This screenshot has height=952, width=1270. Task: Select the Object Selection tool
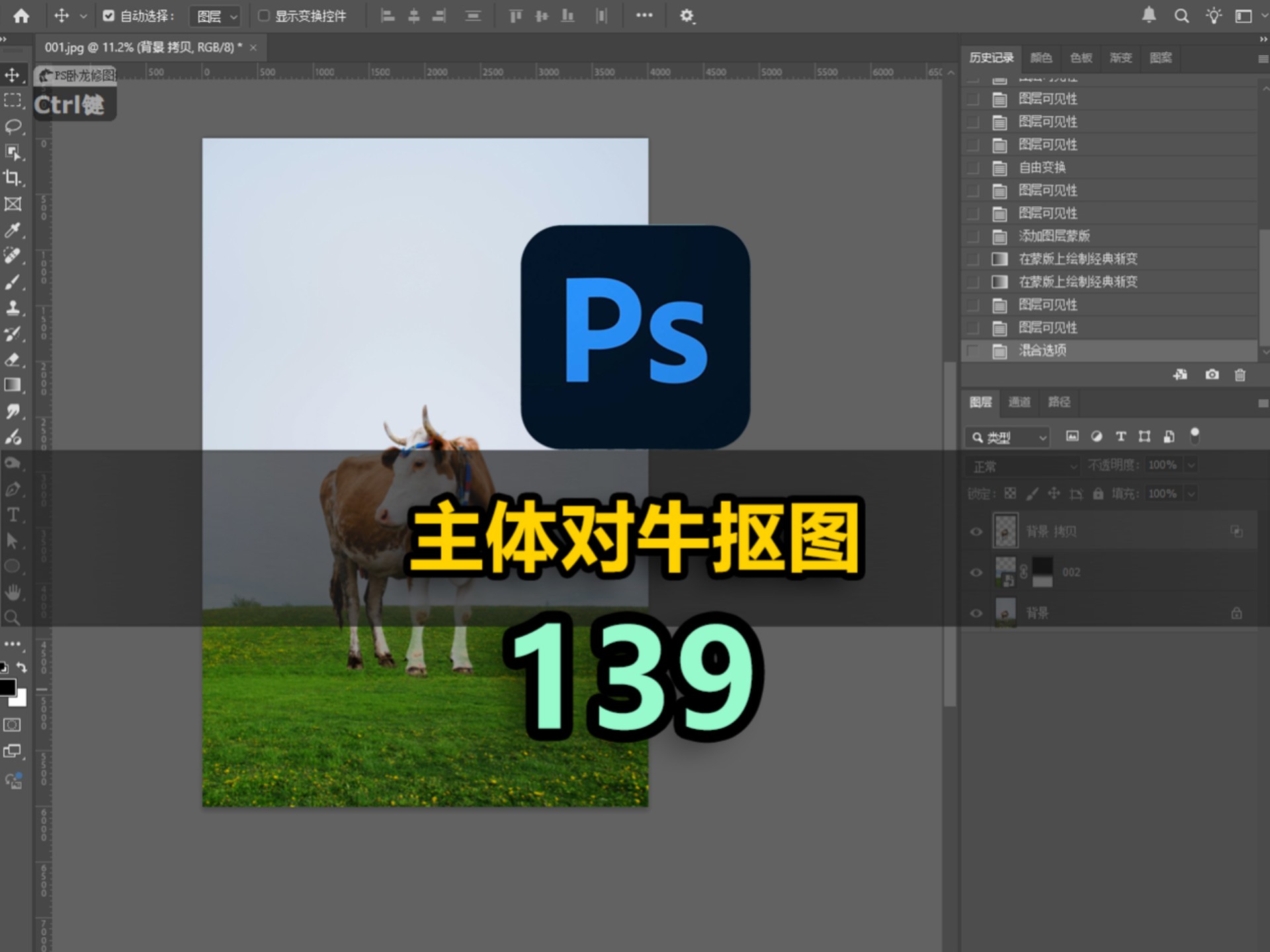[13, 152]
